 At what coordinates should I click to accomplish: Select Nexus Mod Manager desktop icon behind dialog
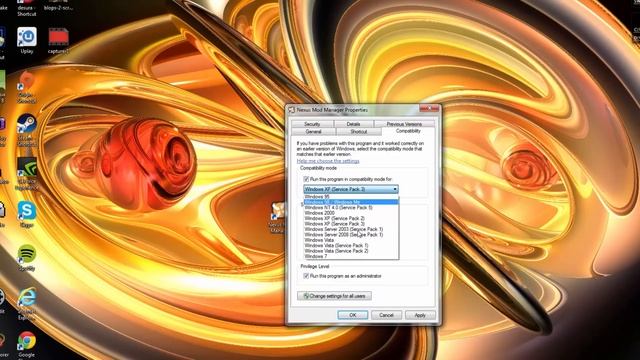click(278, 216)
